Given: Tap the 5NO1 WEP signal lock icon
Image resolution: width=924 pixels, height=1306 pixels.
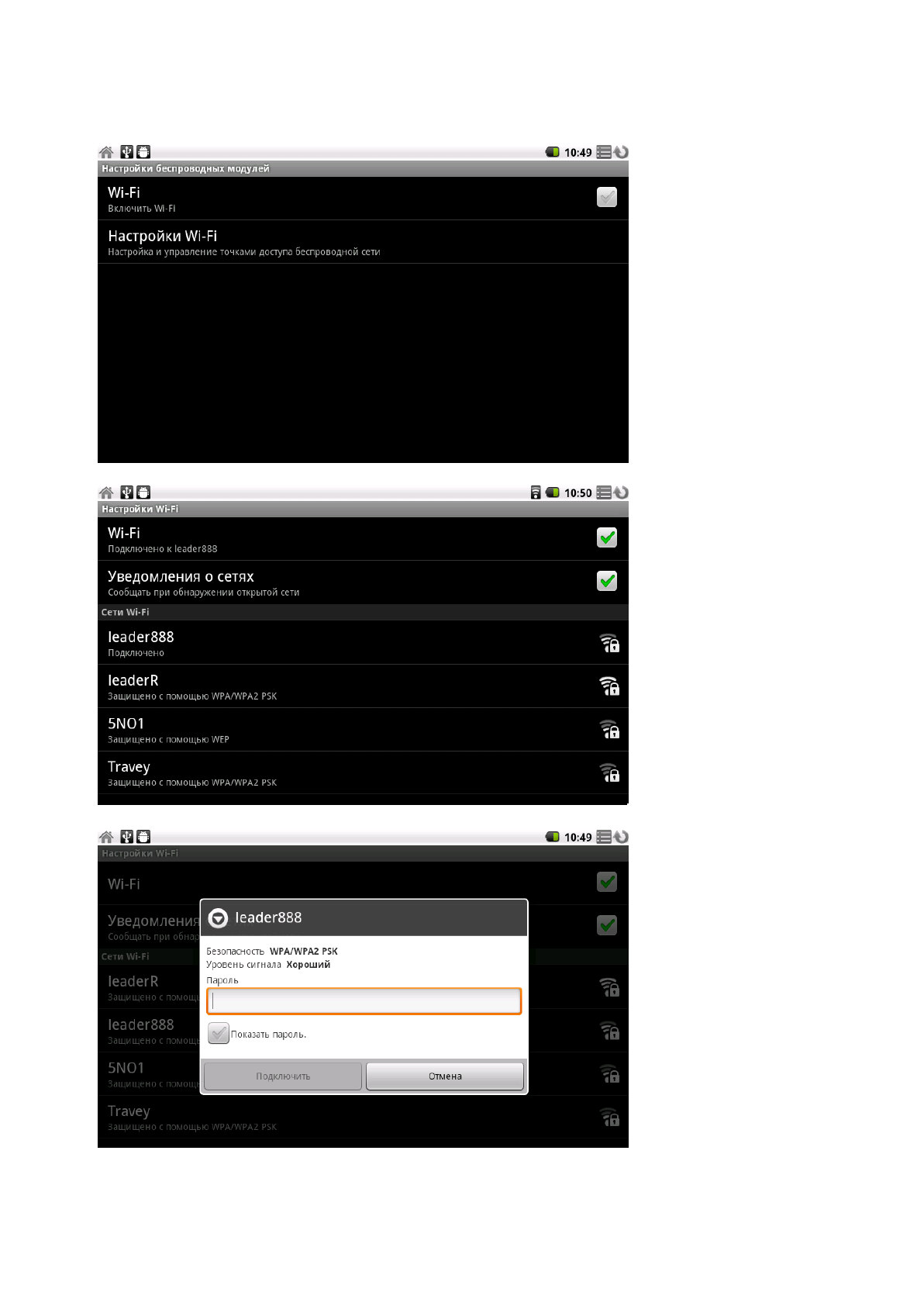Looking at the screenshot, I should (x=609, y=730).
